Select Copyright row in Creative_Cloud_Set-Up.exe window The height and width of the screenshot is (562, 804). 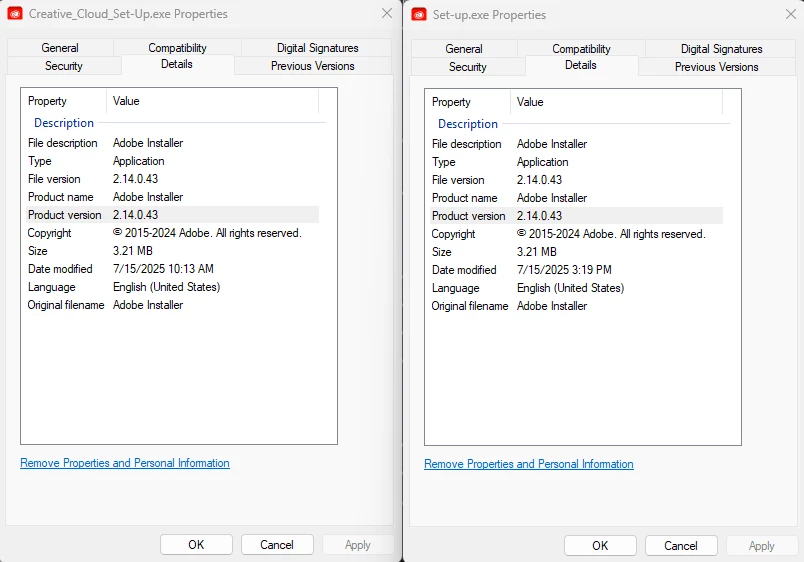172,233
